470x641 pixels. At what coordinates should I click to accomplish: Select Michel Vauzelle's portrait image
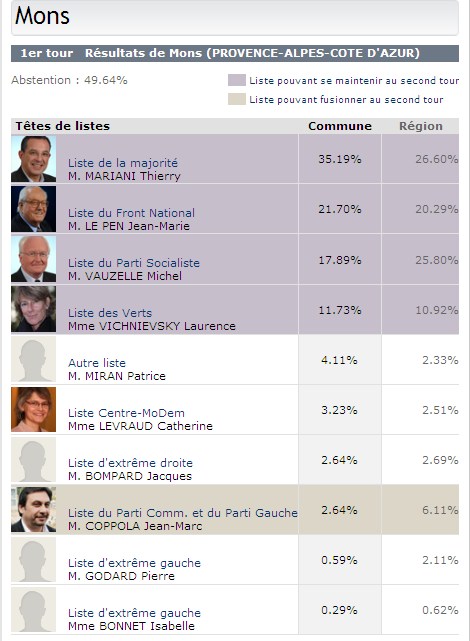pos(34,259)
